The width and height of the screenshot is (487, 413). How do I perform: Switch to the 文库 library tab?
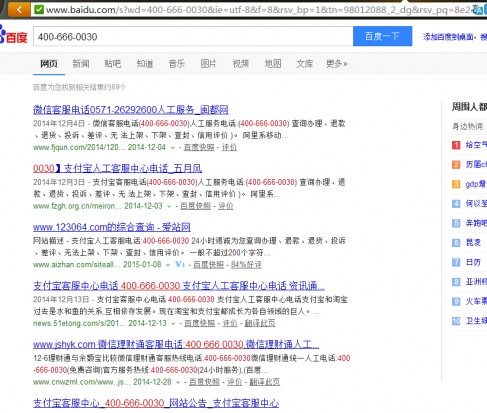(305, 63)
